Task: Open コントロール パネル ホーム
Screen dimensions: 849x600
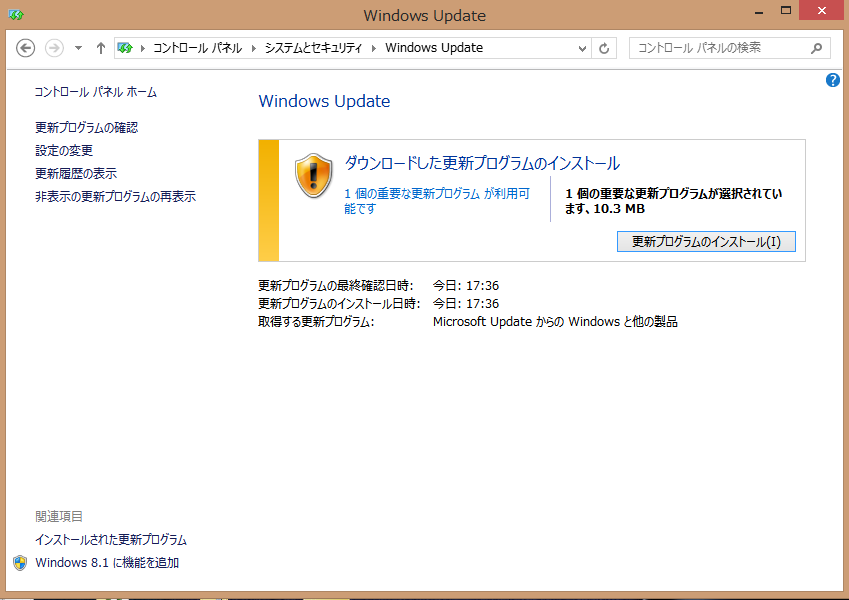Action: (x=96, y=92)
